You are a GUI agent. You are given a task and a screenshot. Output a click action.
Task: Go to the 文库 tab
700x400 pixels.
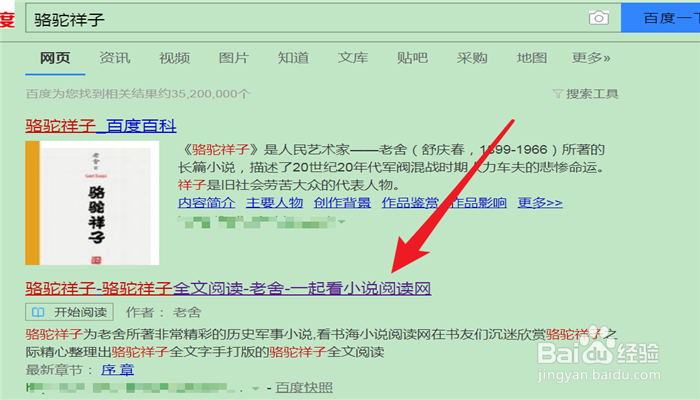[353, 58]
